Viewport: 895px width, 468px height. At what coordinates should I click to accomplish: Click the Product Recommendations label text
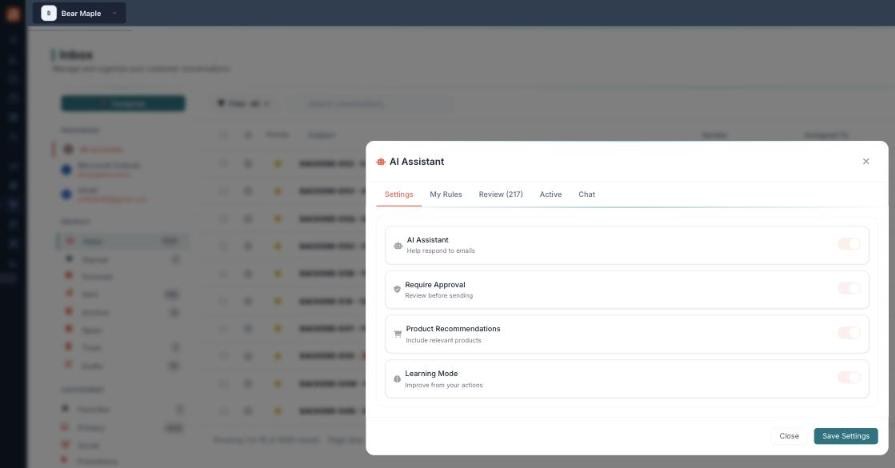(453, 329)
